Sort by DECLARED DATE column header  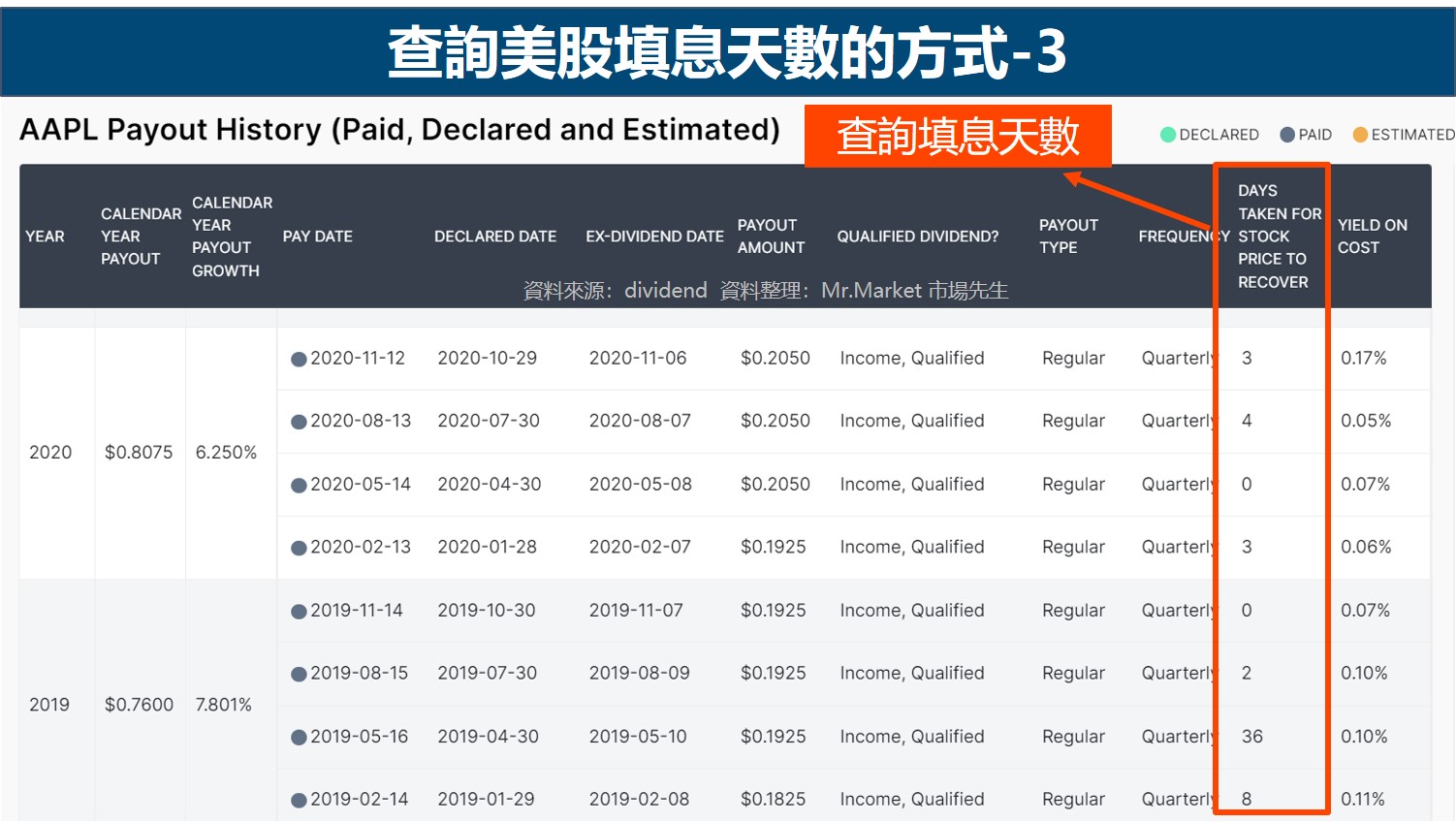click(x=495, y=237)
